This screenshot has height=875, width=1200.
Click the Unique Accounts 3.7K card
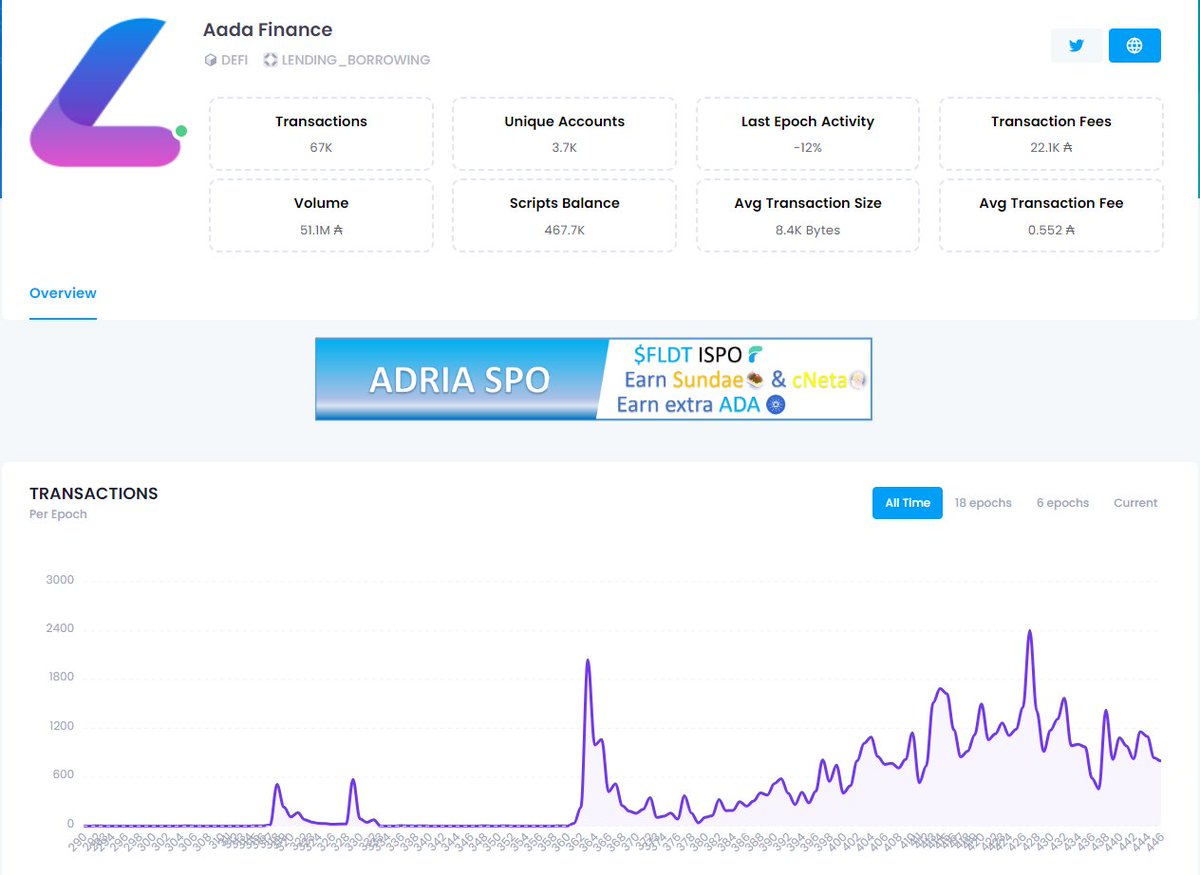(x=564, y=134)
